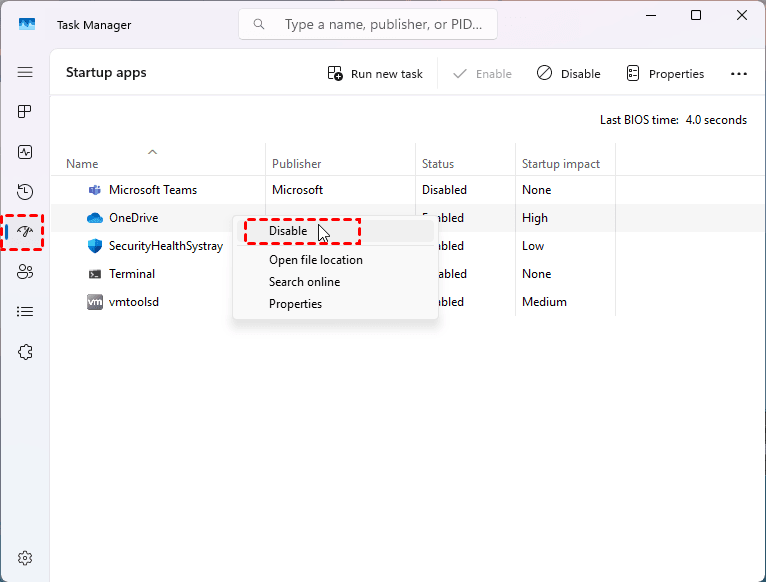Open Properties from the toolbar
766x582 pixels.
pyautogui.click(x=665, y=74)
